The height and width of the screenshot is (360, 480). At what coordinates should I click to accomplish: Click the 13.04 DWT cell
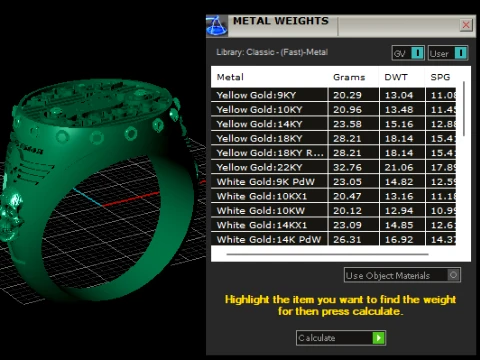click(402, 95)
